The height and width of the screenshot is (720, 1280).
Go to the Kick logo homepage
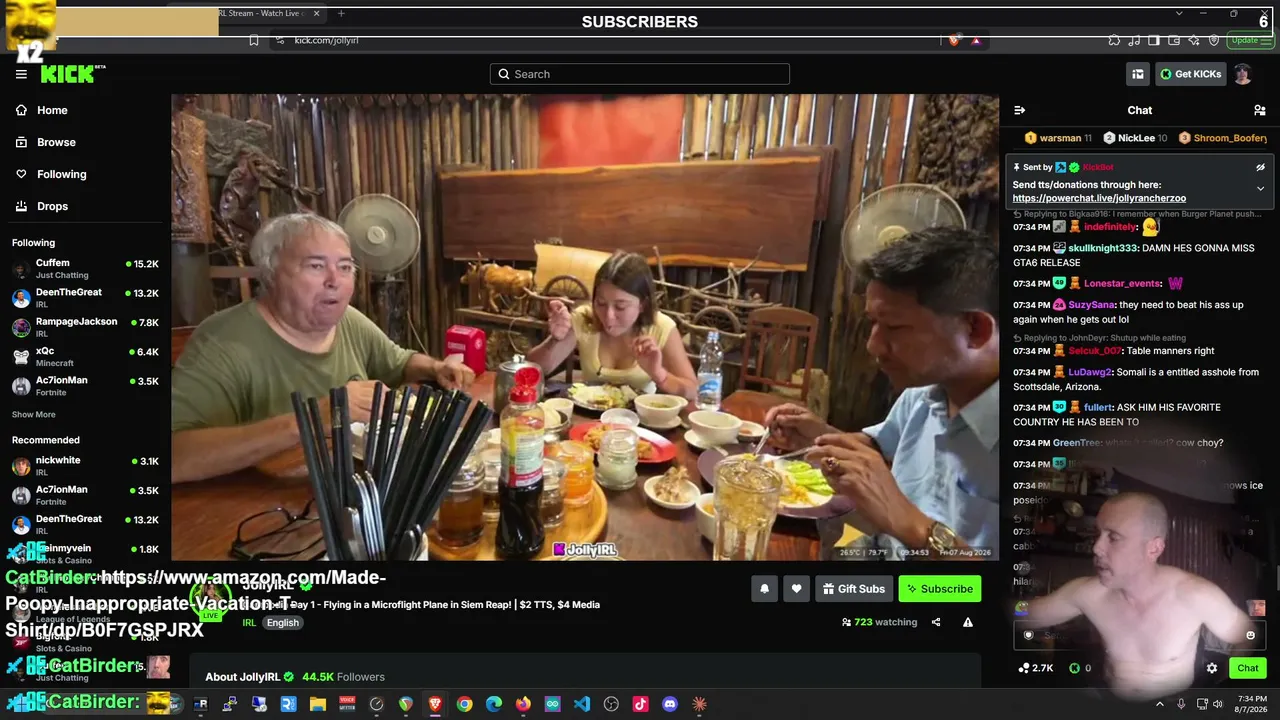[72, 74]
